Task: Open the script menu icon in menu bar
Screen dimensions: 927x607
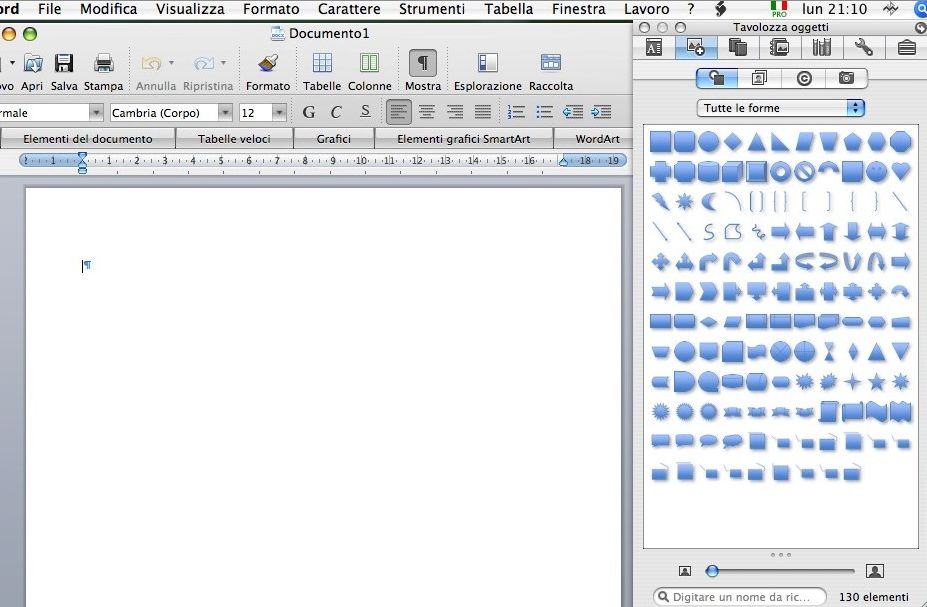Action: (x=719, y=9)
